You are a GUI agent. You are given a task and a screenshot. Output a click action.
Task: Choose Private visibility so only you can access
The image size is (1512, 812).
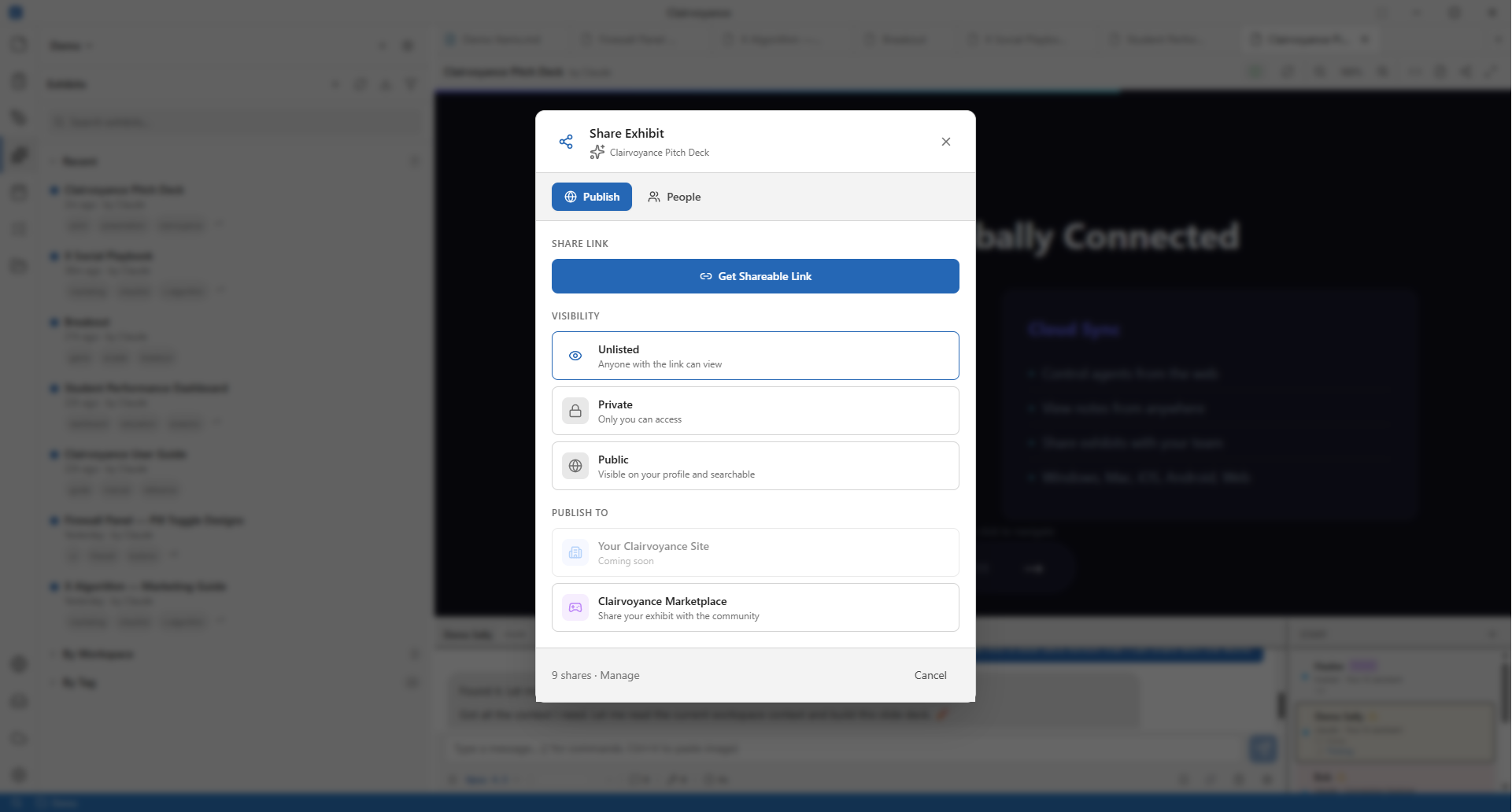tap(755, 411)
